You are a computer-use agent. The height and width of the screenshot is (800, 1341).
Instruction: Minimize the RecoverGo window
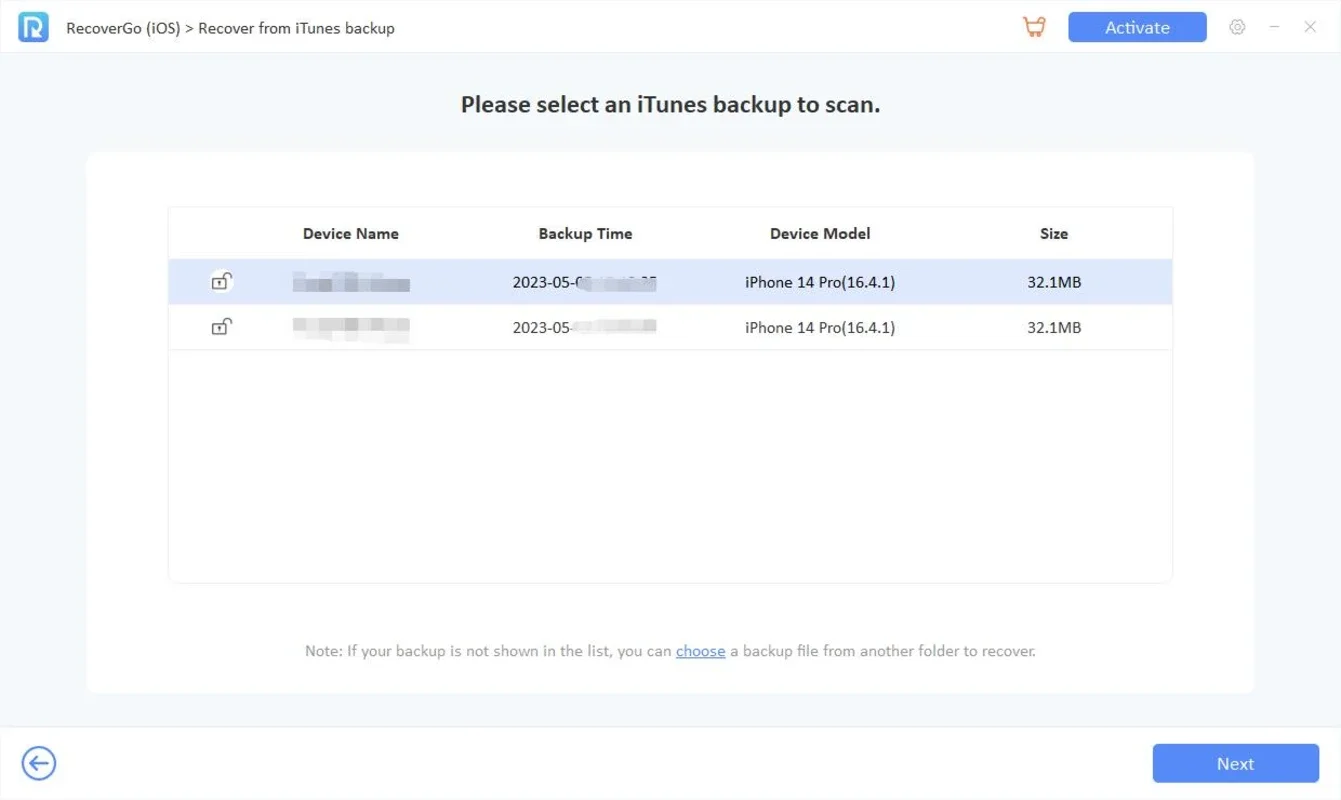point(1274,28)
